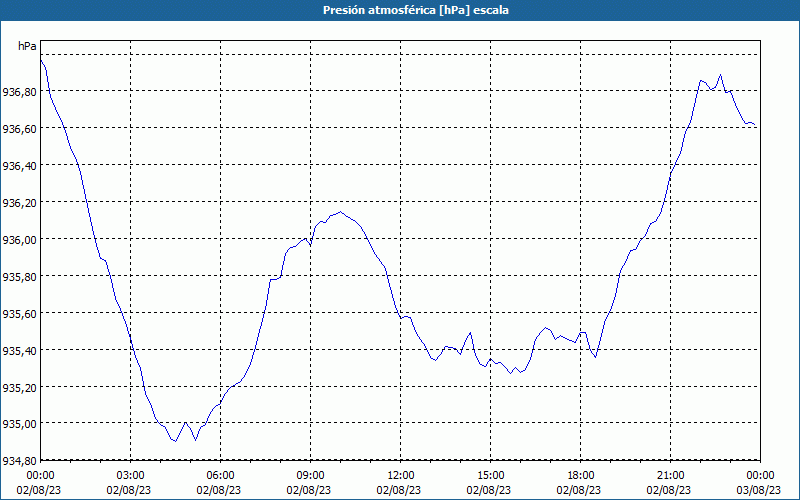The image size is (800, 500).
Task: Click the 12:00 time axis label
Action: pos(401,476)
